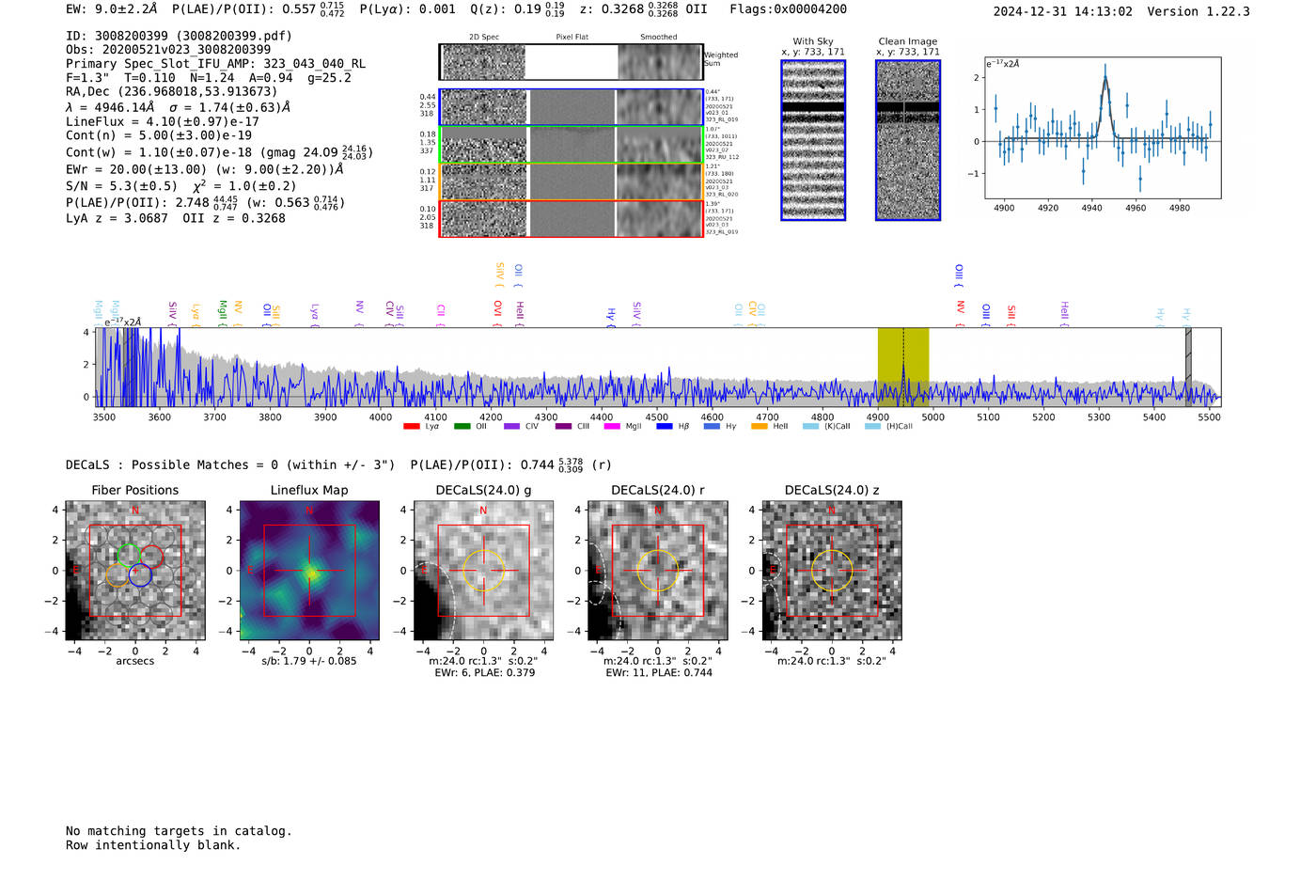Click the Clean Image CCD cutout
Viewport: 1316px width, 896px height.
click(908, 140)
